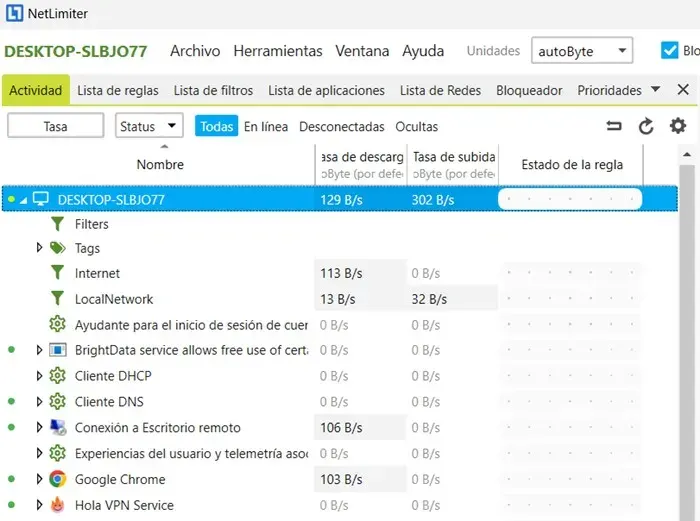Switch to the Actividad tab
700x521 pixels.
tap(36, 90)
